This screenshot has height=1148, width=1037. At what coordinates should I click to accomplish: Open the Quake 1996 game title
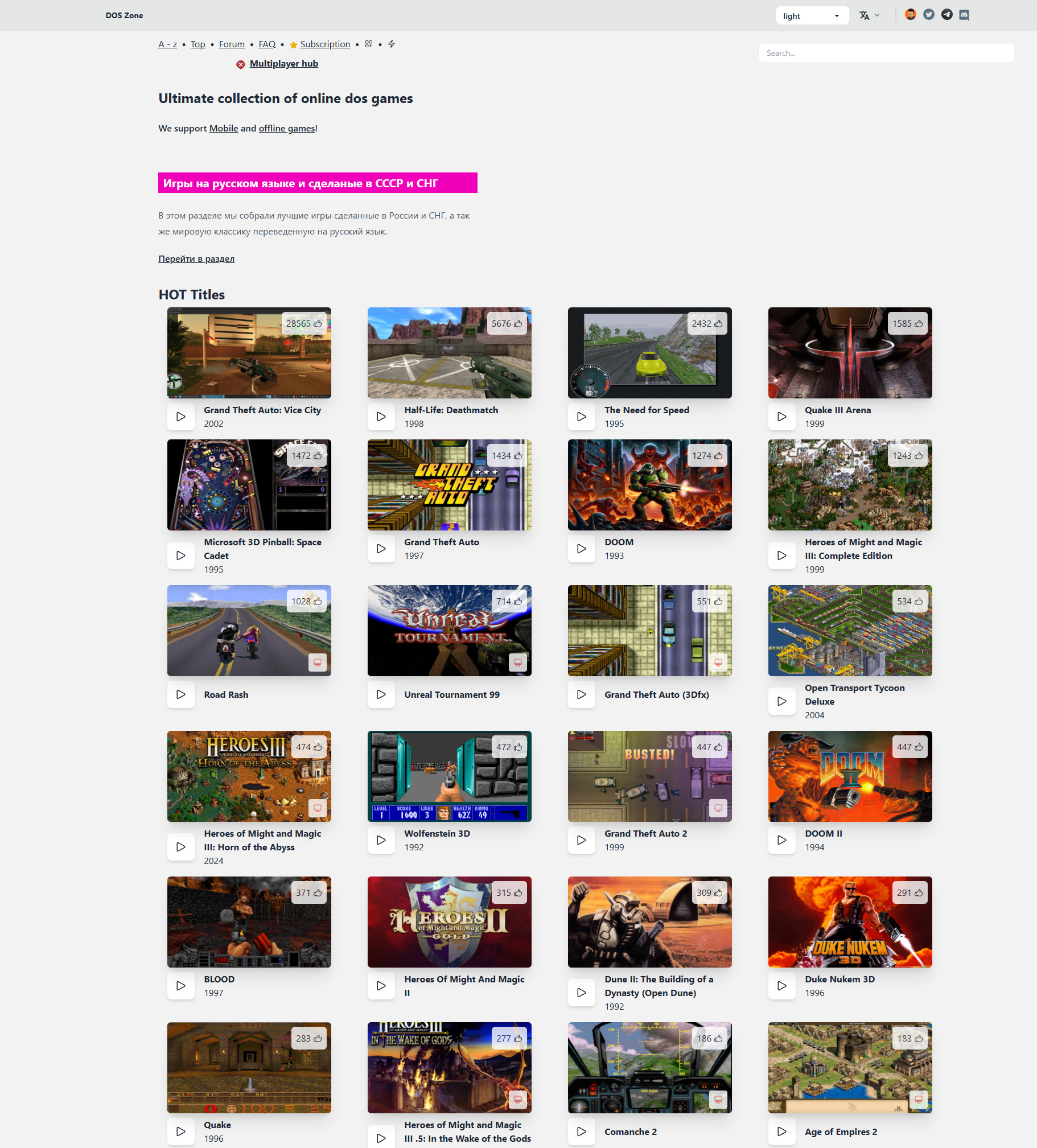tap(217, 1125)
